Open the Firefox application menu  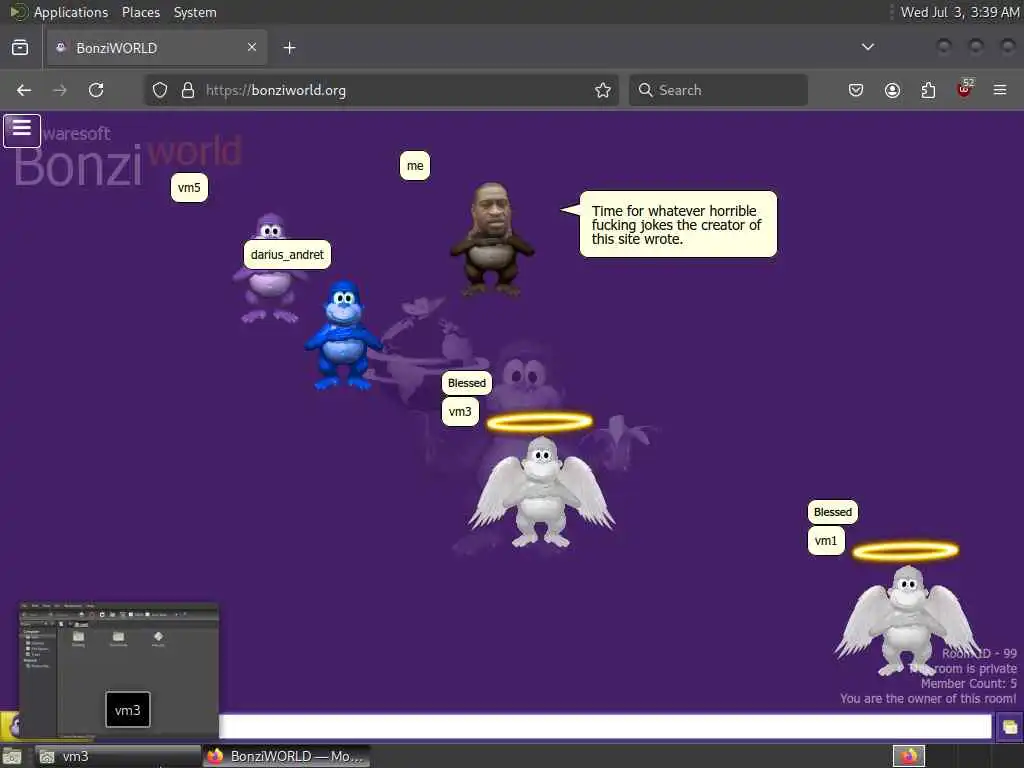point(1000,90)
